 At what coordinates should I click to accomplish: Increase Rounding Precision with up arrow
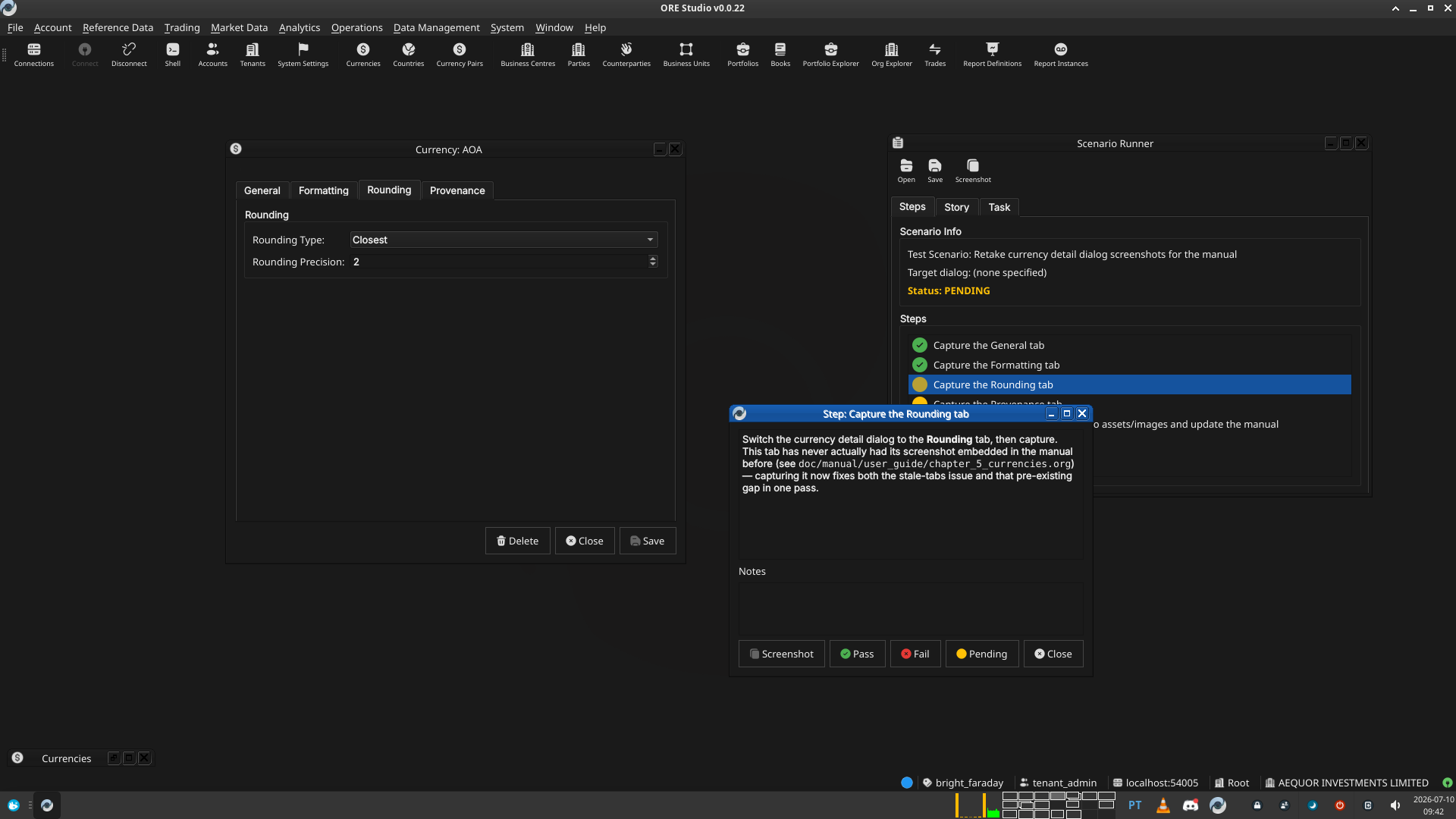653,258
